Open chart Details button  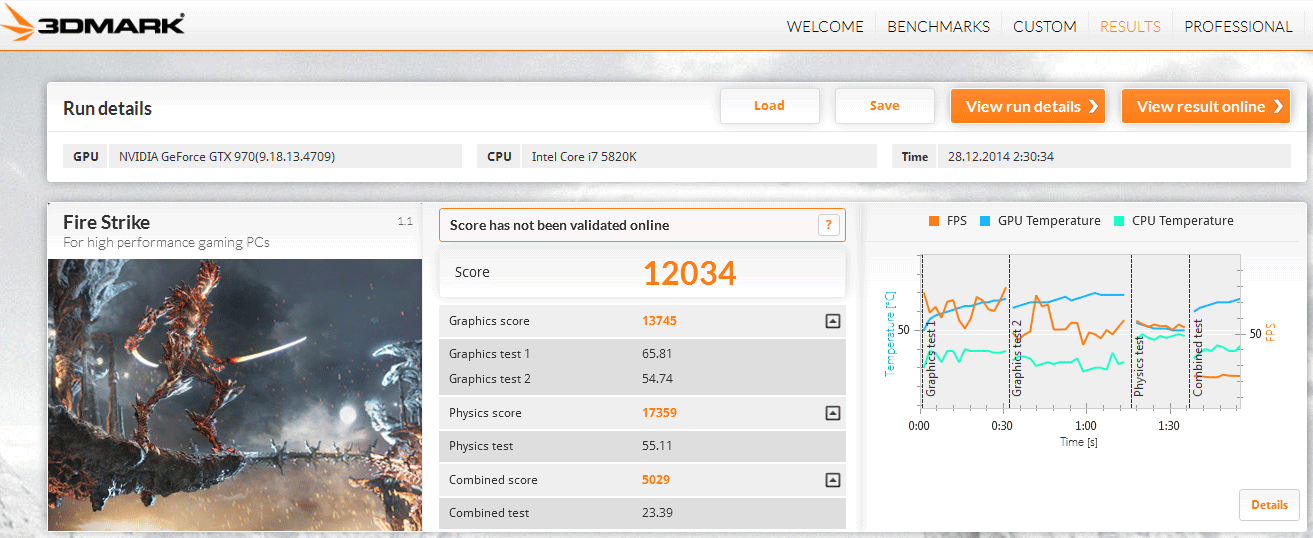point(1269,505)
